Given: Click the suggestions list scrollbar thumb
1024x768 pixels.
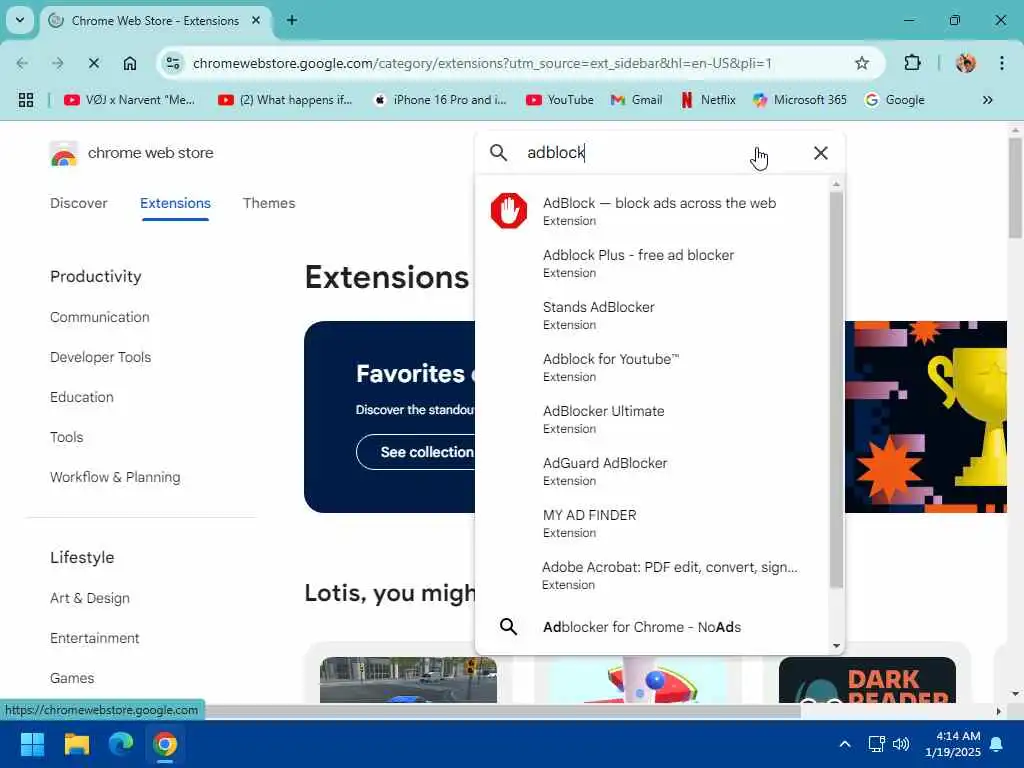Looking at the screenshot, I should point(837,390).
